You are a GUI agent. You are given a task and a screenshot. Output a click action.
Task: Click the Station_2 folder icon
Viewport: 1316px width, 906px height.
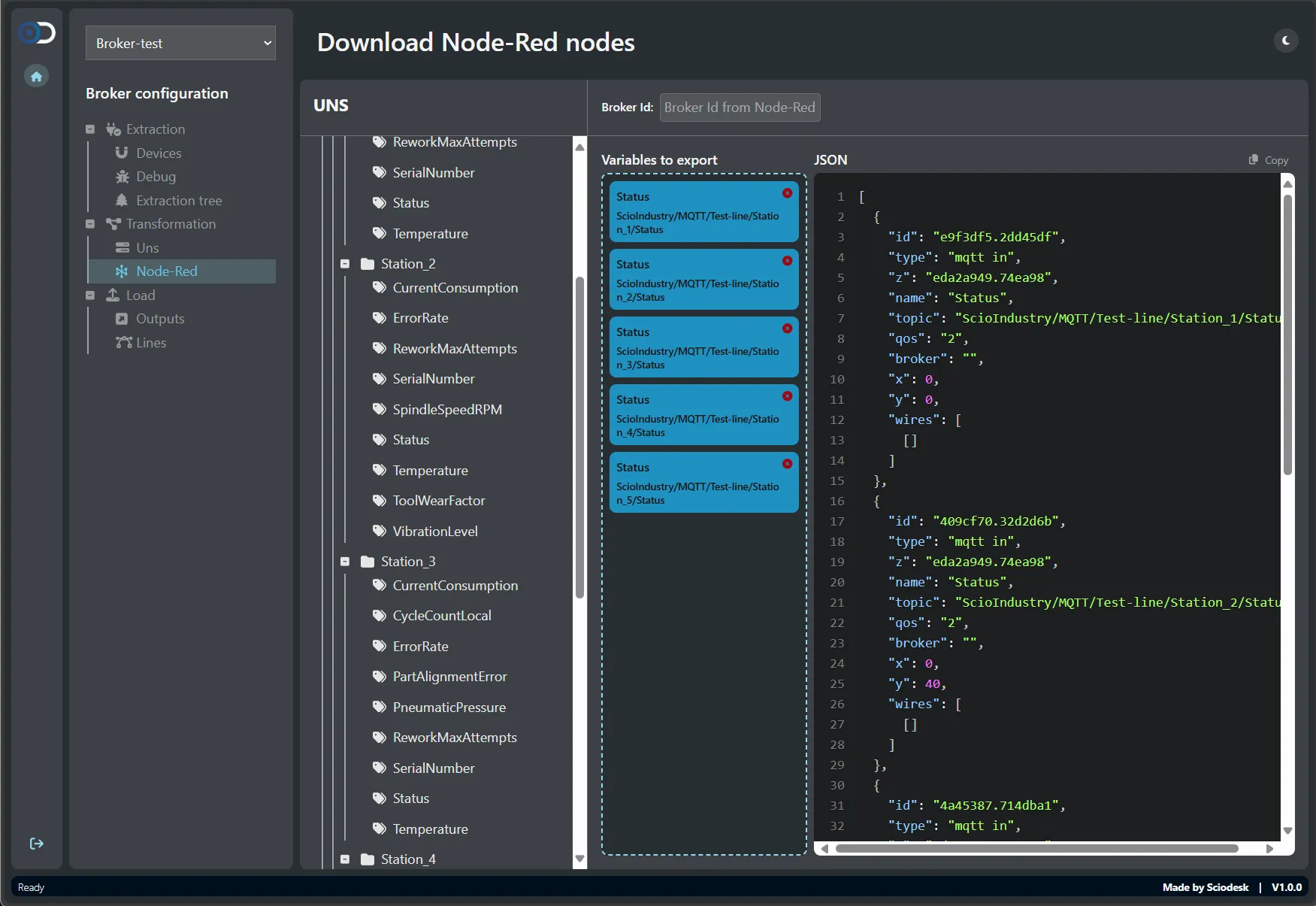(368, 264)
